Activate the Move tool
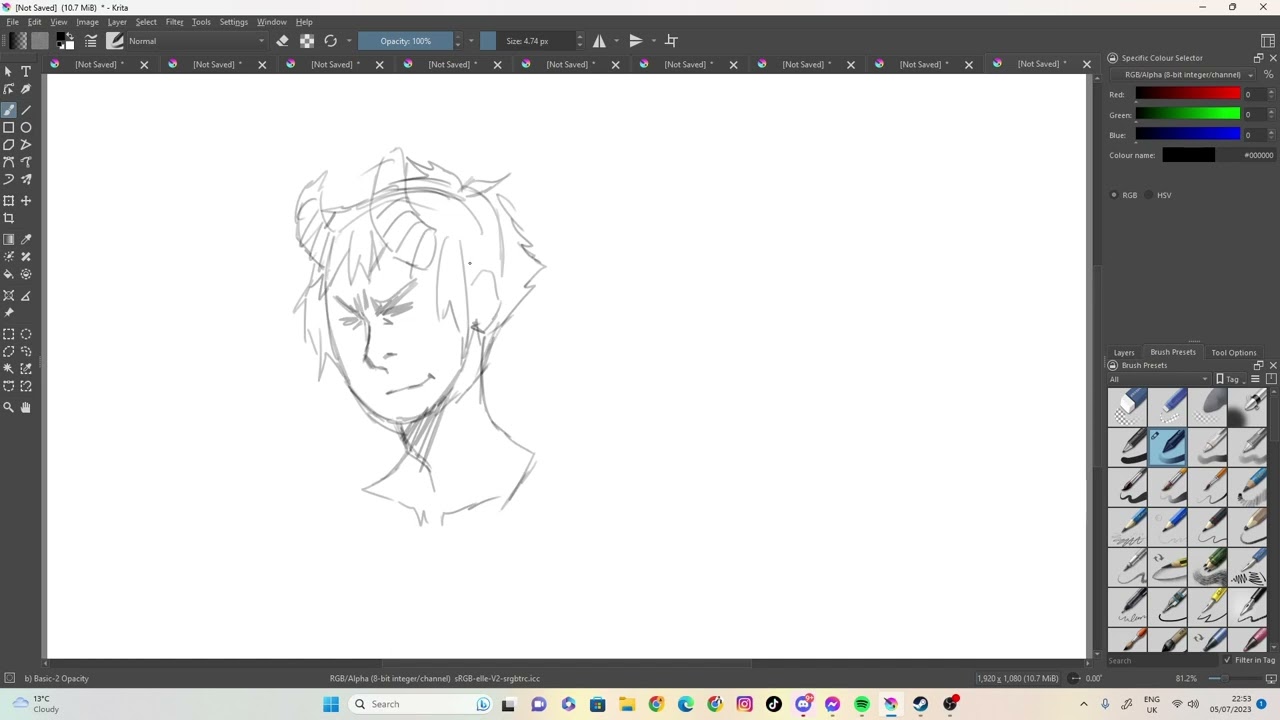1280x720 pixels. click(x=26, y=201)
